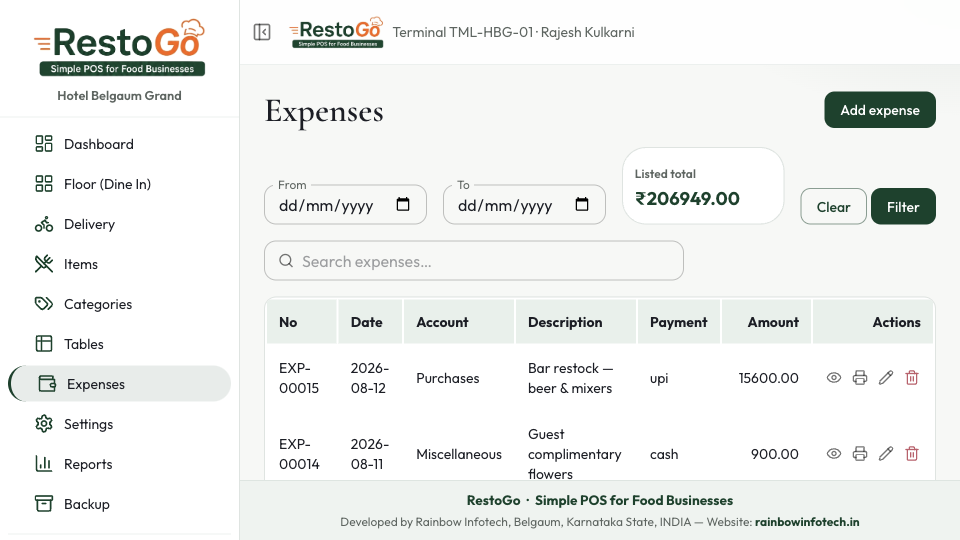Open Settings from the sidebar
Viewport: 960px width, 540px height.
119,424
